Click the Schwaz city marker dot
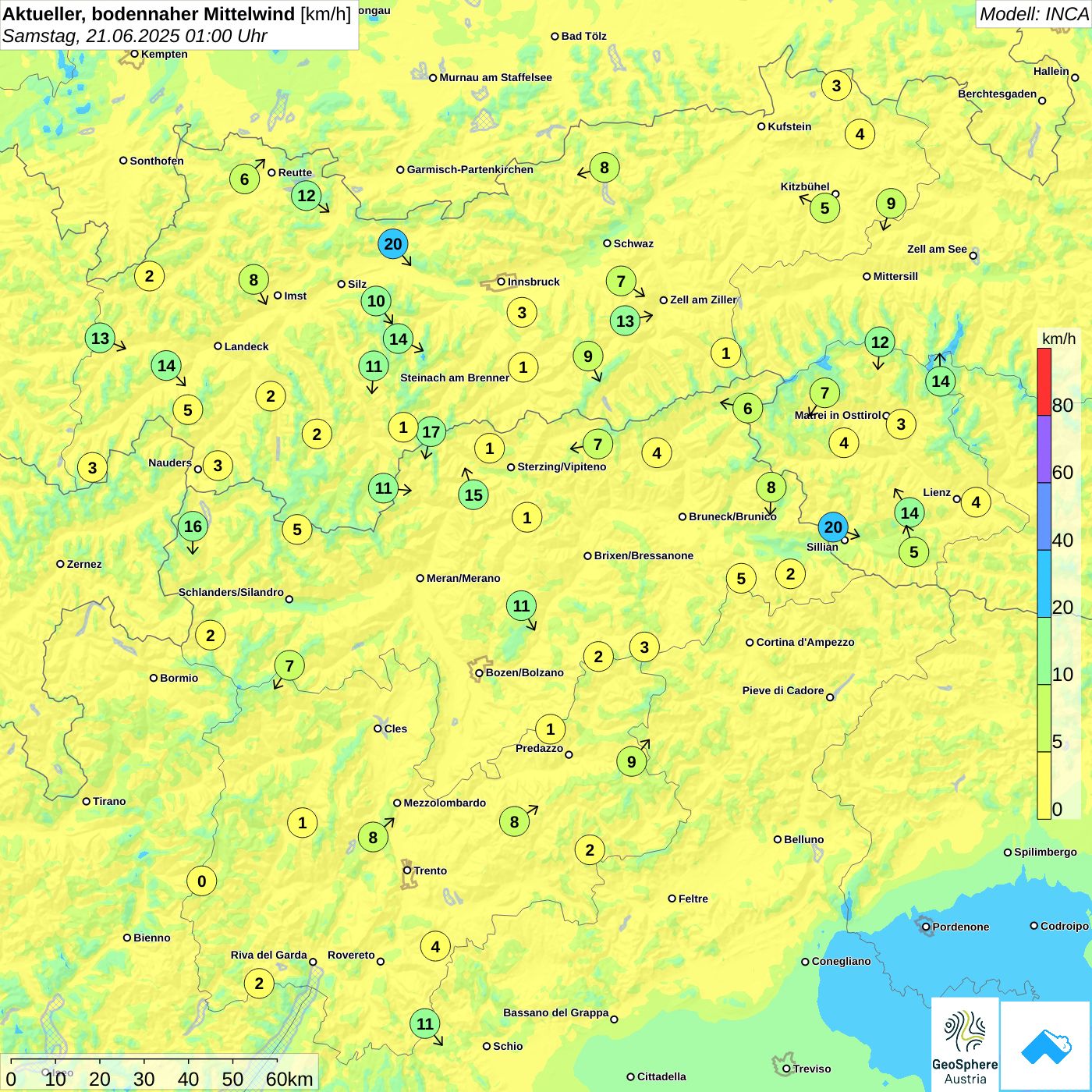This screenshot has width=1092, height=1092. 607,243
